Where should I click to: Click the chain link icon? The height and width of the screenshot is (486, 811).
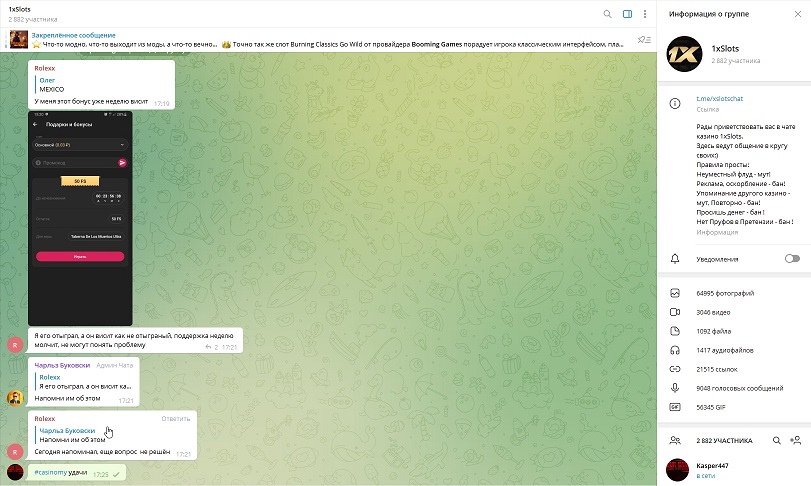[675, 369]
